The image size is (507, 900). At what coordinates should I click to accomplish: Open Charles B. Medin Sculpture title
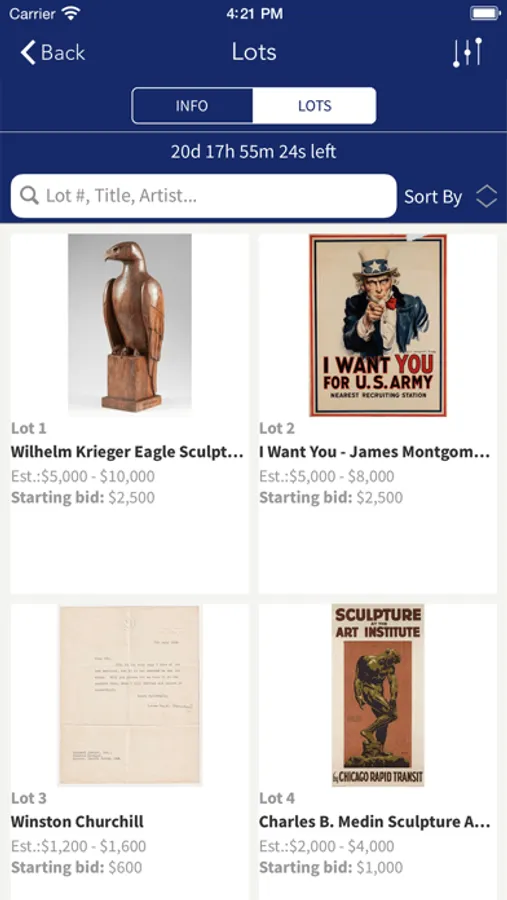click(374, 821)
